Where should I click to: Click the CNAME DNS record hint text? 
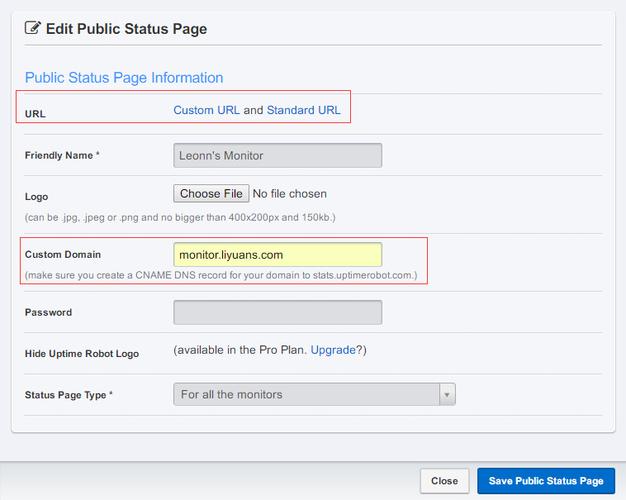pos(221,275)
